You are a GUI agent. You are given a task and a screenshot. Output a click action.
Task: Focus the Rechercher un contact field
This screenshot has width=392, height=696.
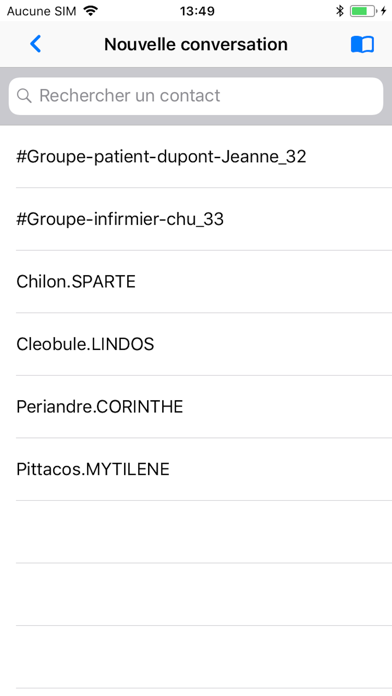196,96
